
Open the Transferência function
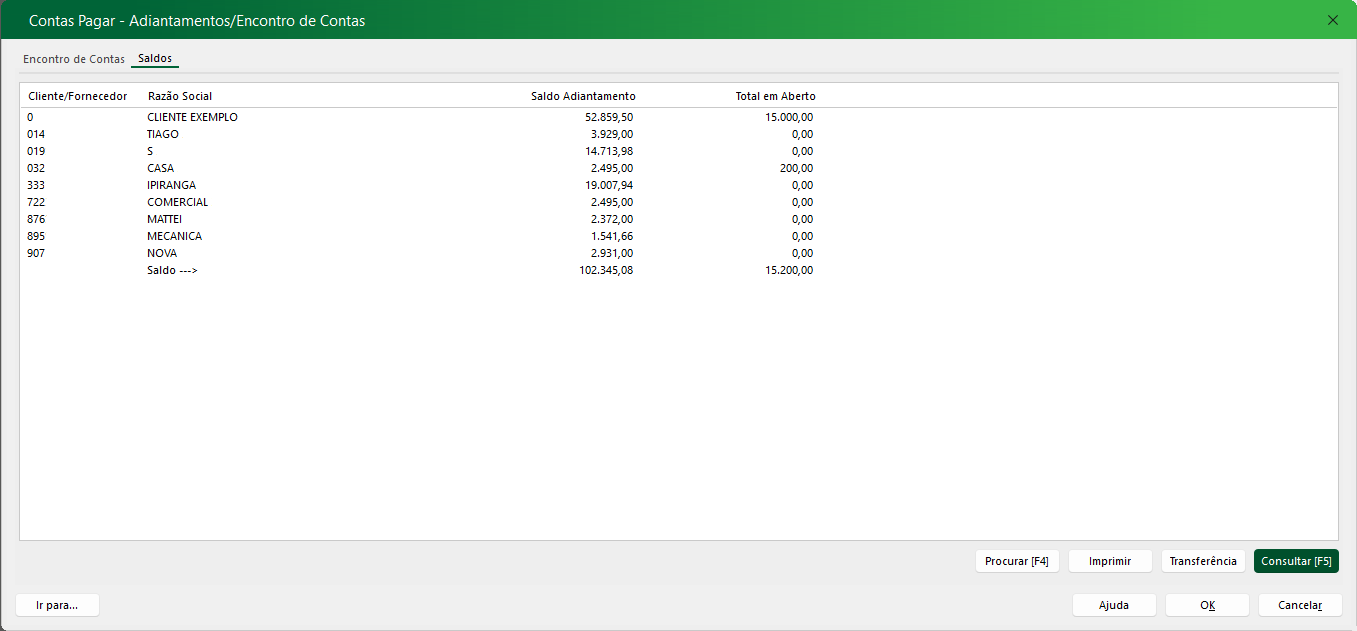[1203, 561]
